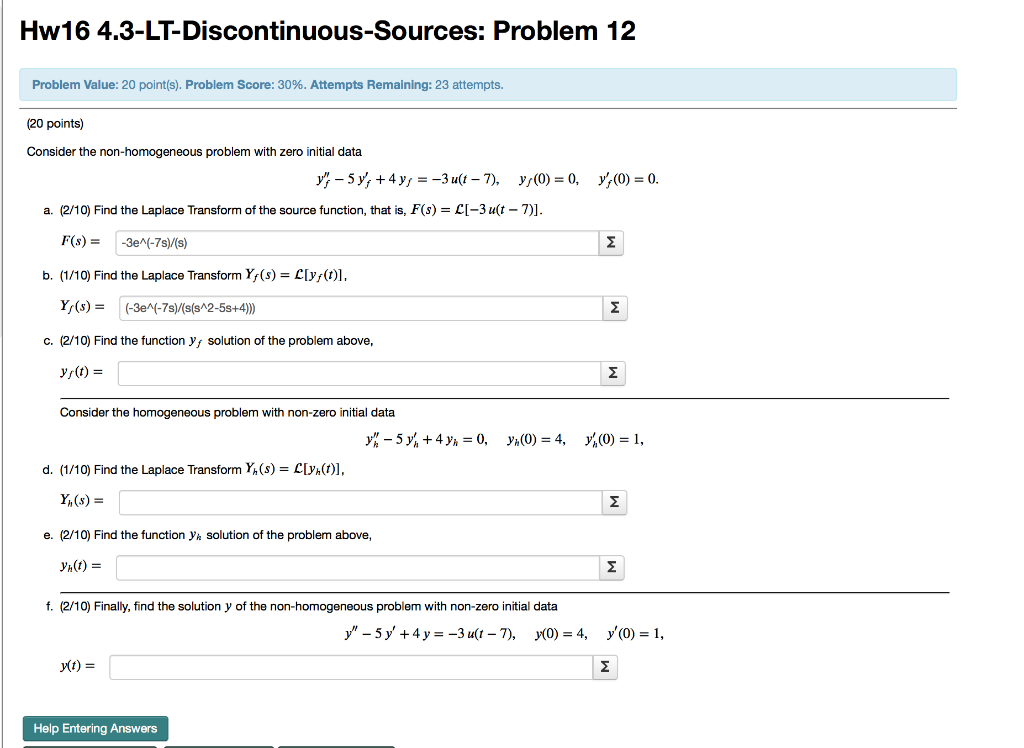
Task: Open equation editor for Yf(s) answer
Action: click(x=614, y=307)
